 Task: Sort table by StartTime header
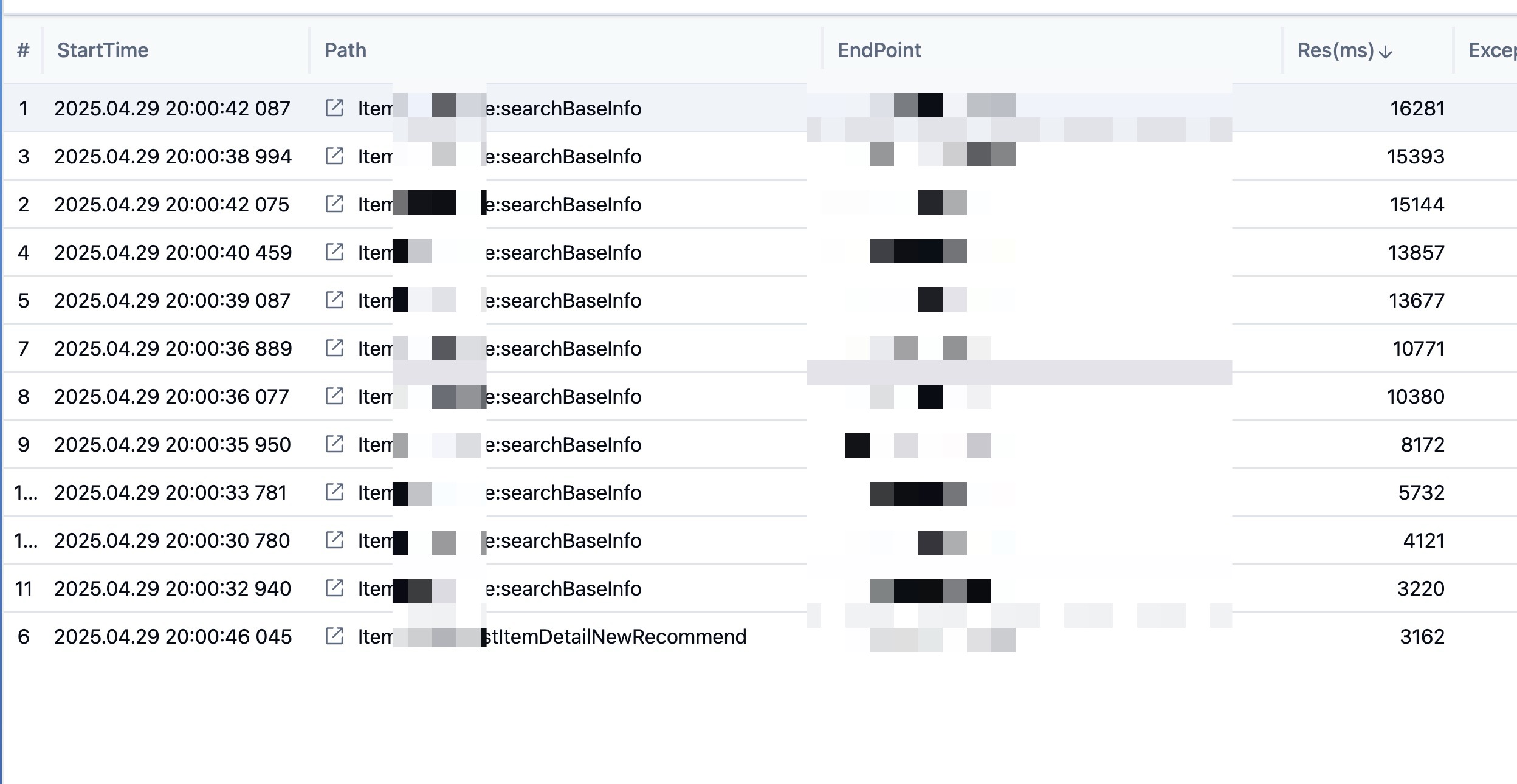tap(103, 50)
